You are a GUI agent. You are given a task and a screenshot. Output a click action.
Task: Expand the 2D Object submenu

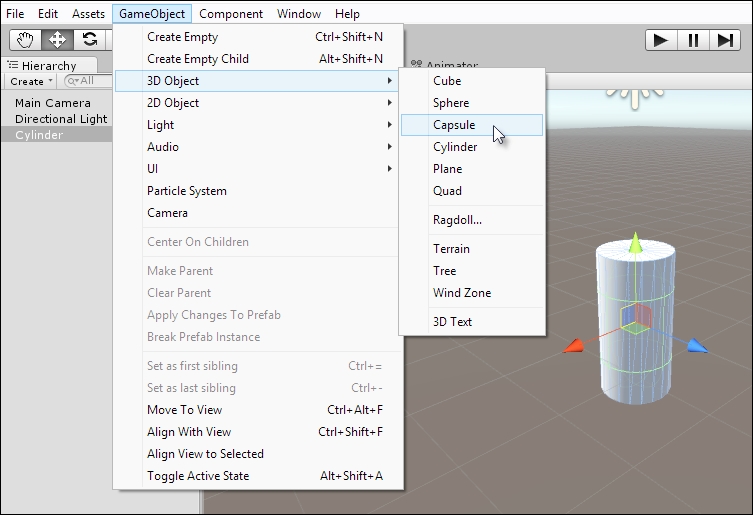[257, 103]
